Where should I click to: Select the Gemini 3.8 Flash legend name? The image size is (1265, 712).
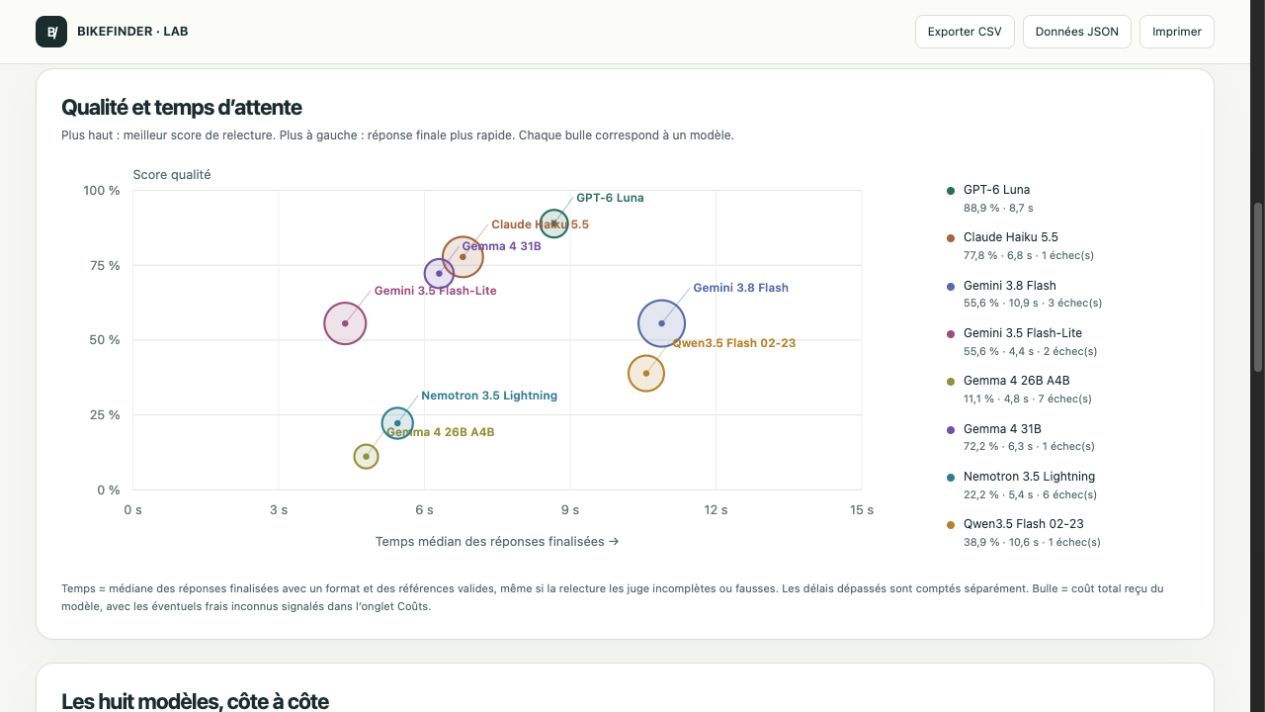pyautogui.click(x=1009, y=286)
